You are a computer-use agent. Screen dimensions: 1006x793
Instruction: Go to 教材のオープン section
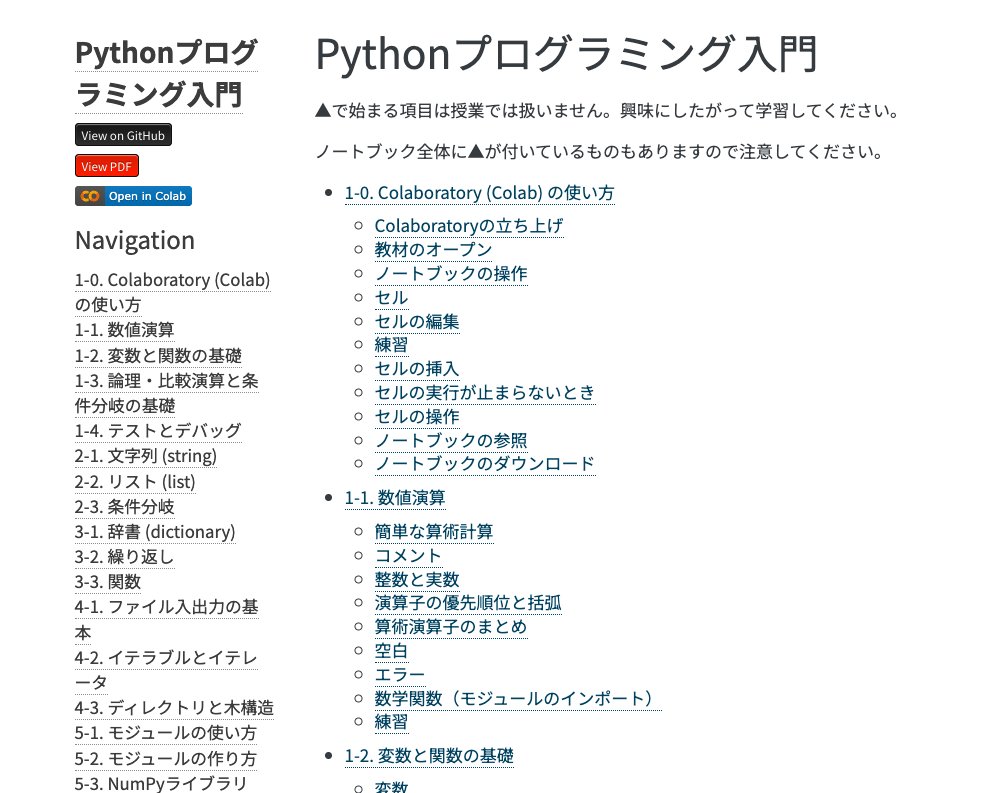433,250
